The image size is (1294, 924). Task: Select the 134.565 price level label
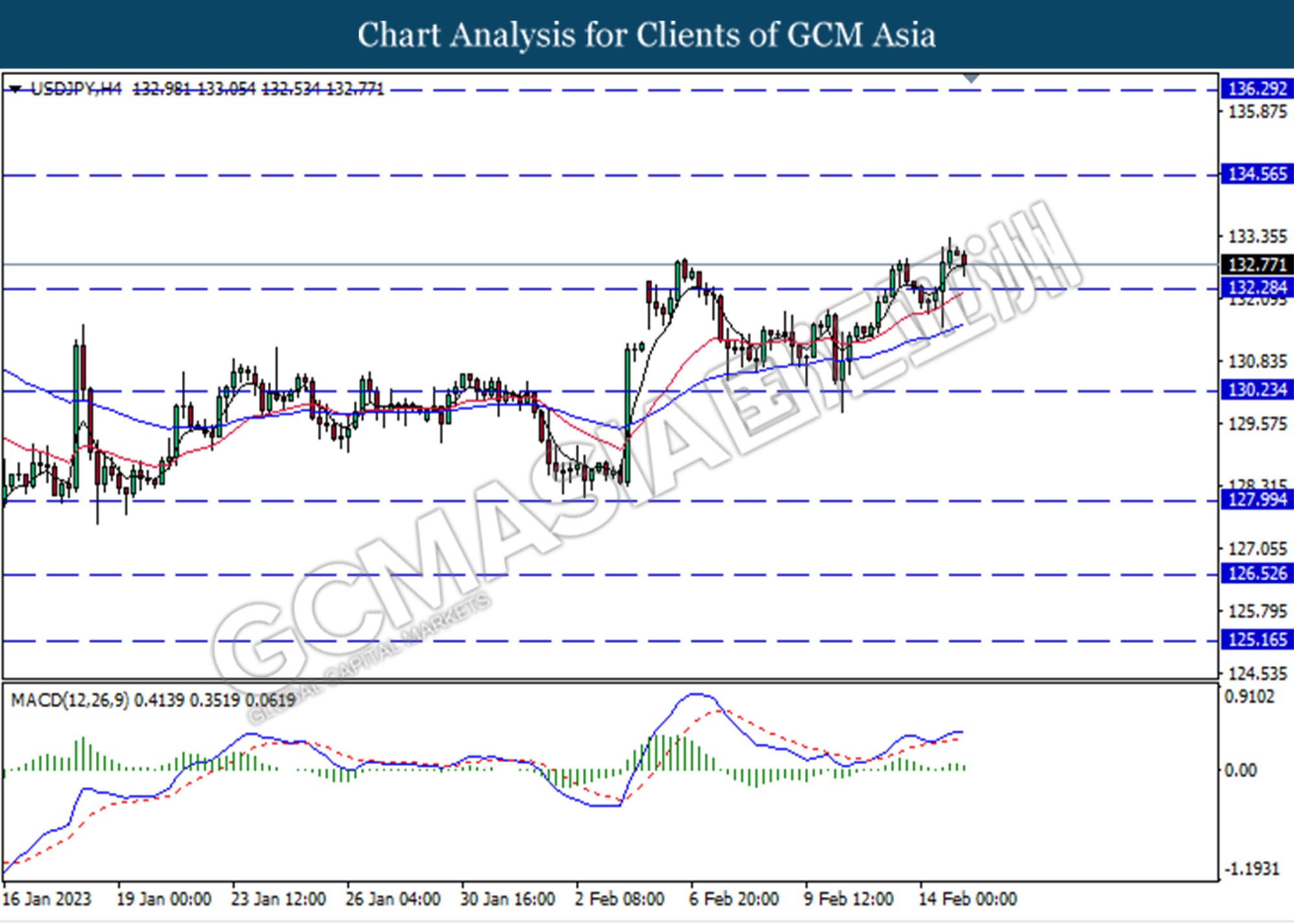(1257, 174)
